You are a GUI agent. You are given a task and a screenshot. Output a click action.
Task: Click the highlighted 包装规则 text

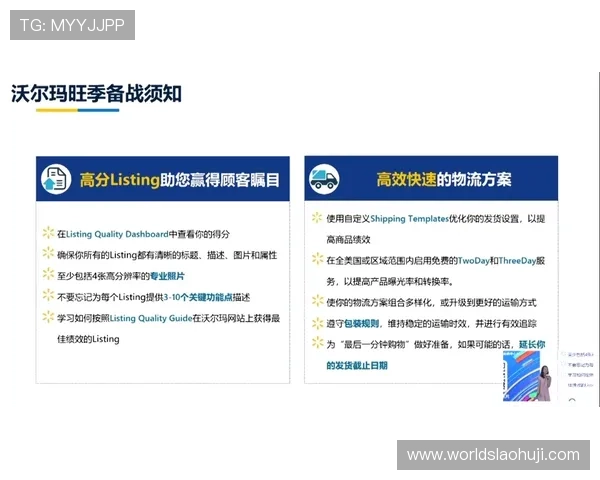(361, 324)
